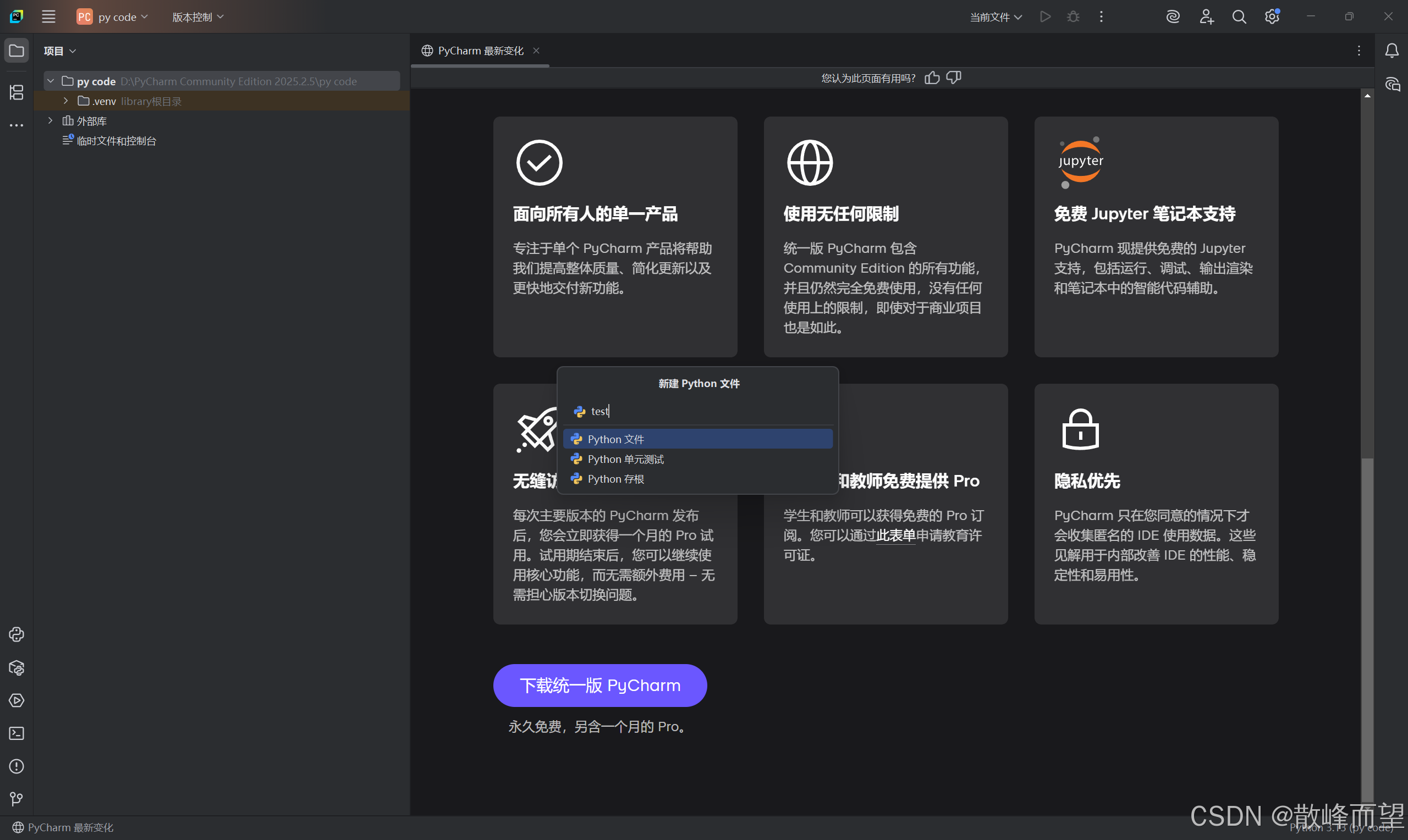Click the 下载统一版 PyCharm button

click(x=599, y=685)
